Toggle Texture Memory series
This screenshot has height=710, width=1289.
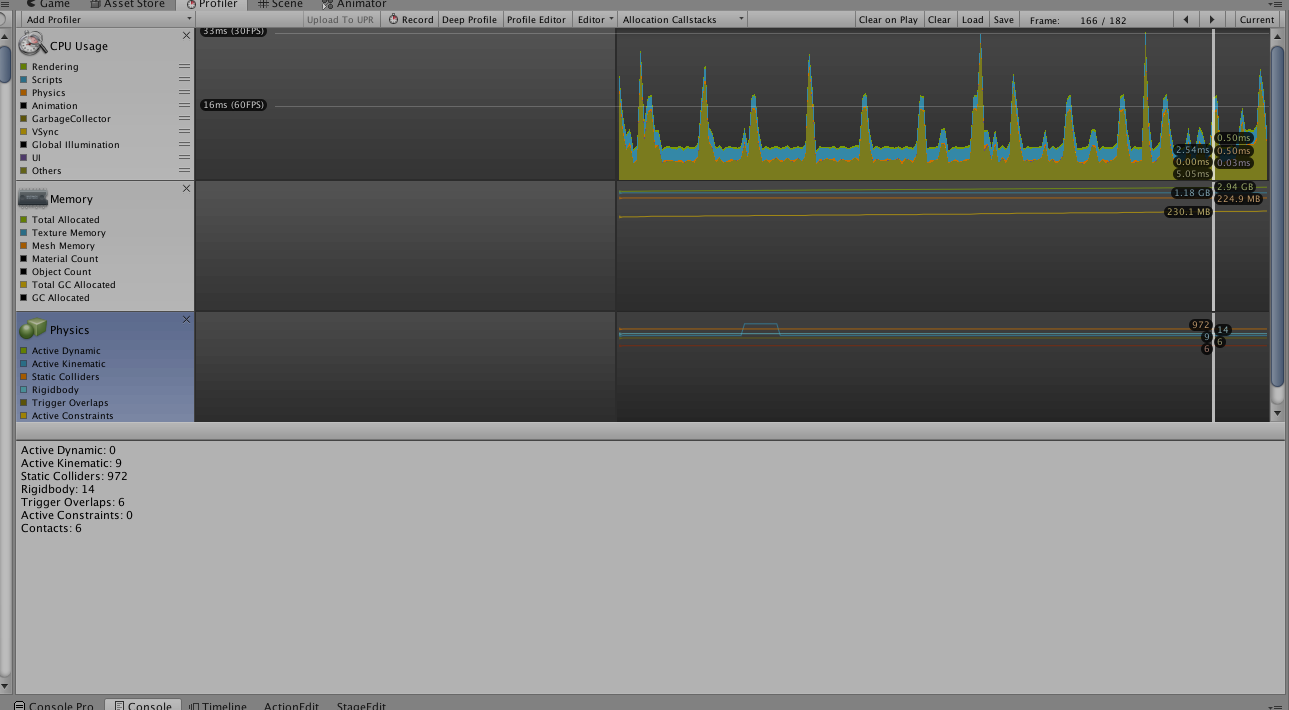pyautogui.click(x=23, y=233)
